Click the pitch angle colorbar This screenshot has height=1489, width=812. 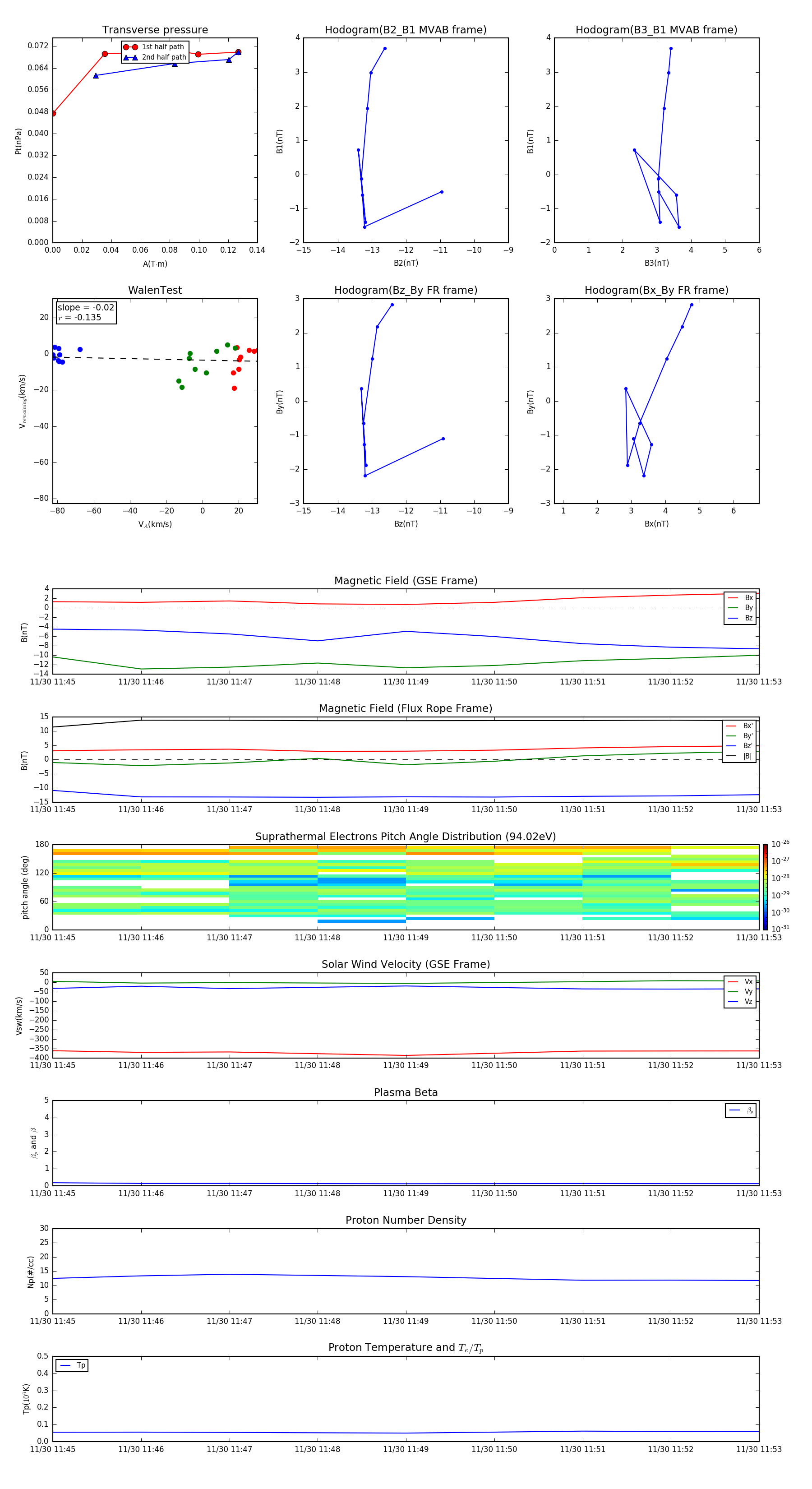765,887
